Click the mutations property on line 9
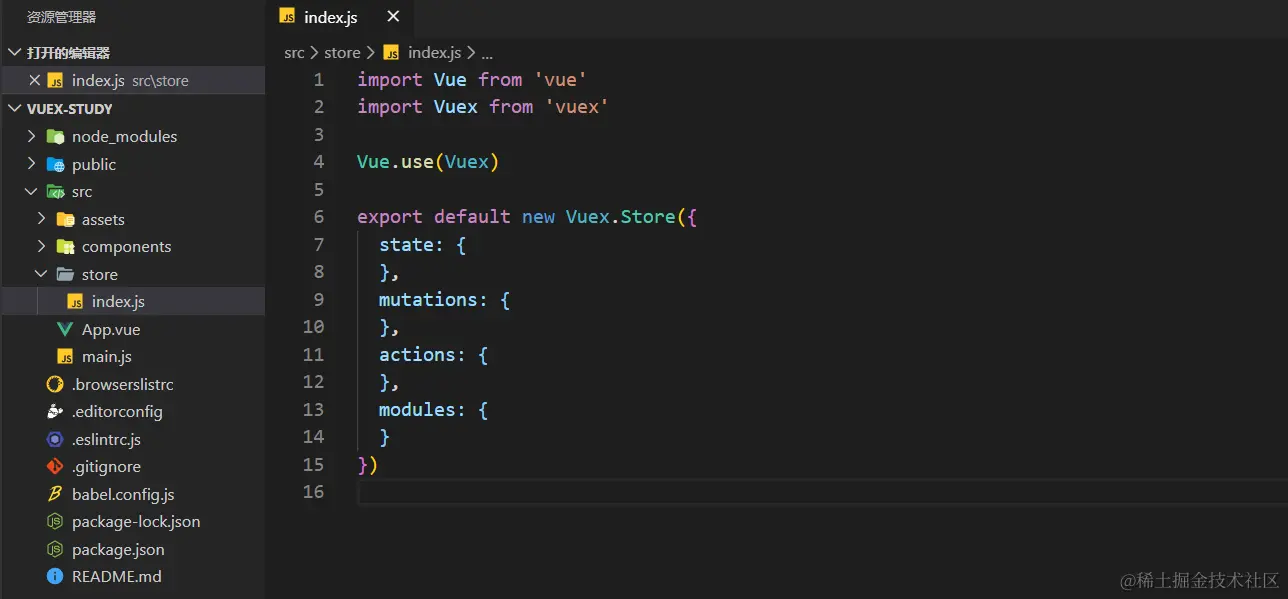 (428, 299)
